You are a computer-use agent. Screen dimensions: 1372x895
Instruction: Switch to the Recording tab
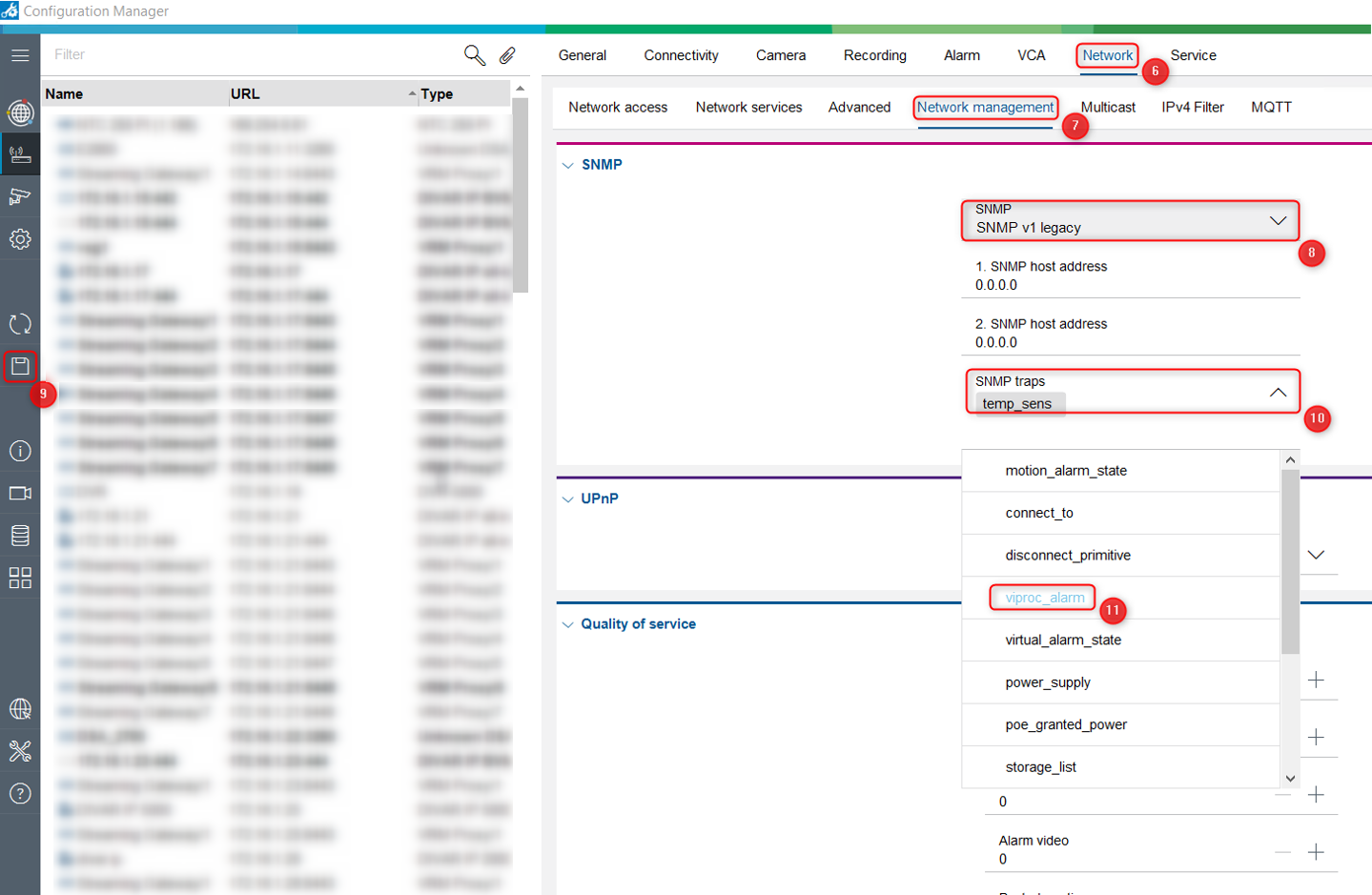point(874,55)
